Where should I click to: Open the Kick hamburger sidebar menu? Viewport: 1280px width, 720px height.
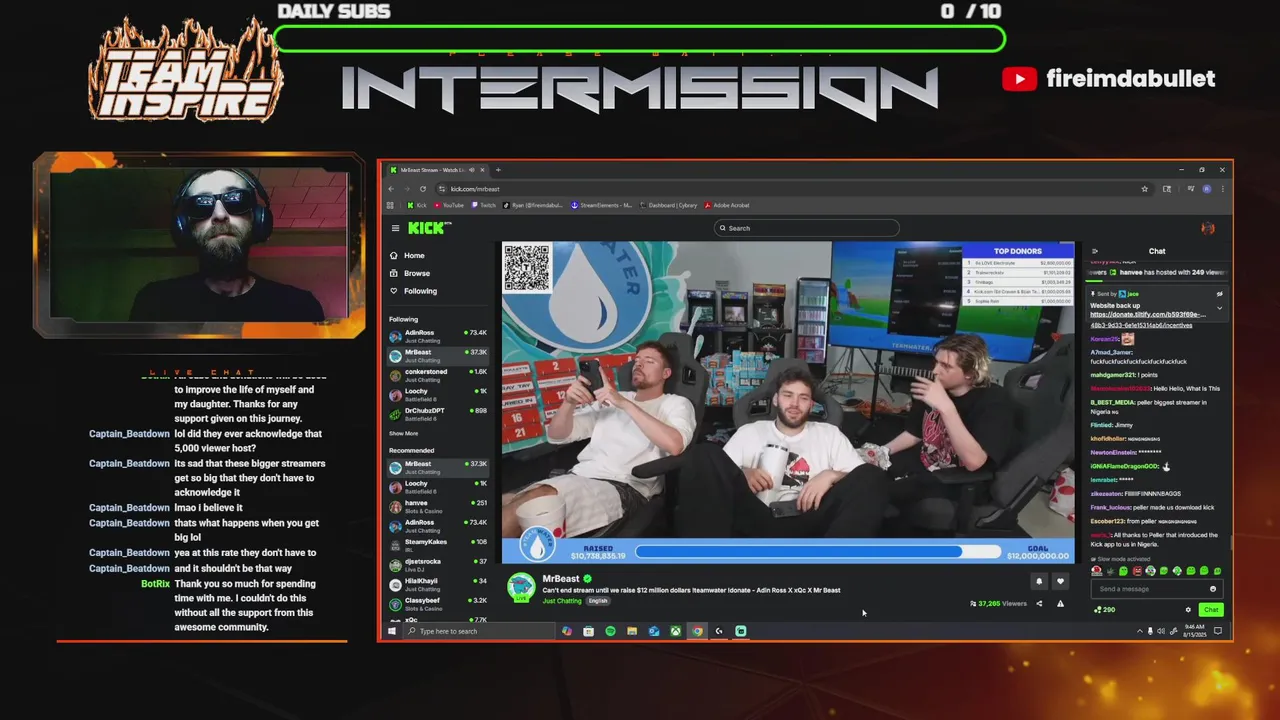tap(395, 228)
